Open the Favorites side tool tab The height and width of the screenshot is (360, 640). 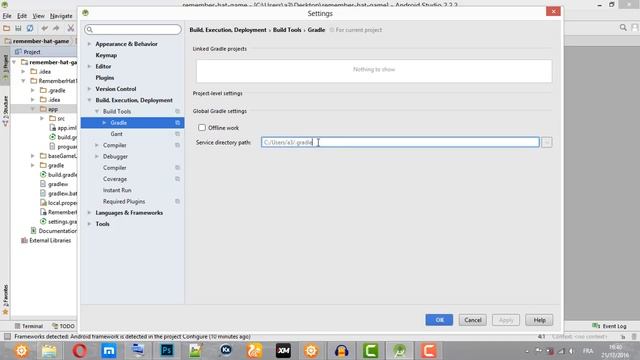coord(5,299)
